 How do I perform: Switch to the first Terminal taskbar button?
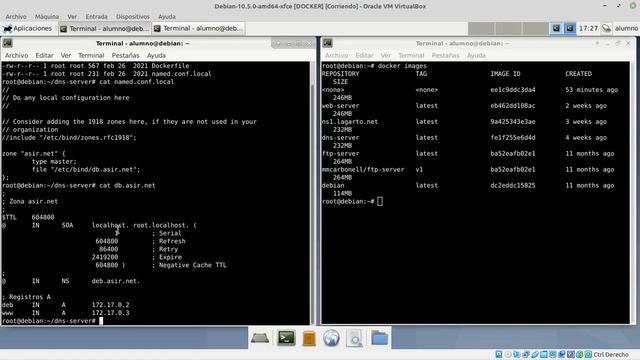click(104, 29)
